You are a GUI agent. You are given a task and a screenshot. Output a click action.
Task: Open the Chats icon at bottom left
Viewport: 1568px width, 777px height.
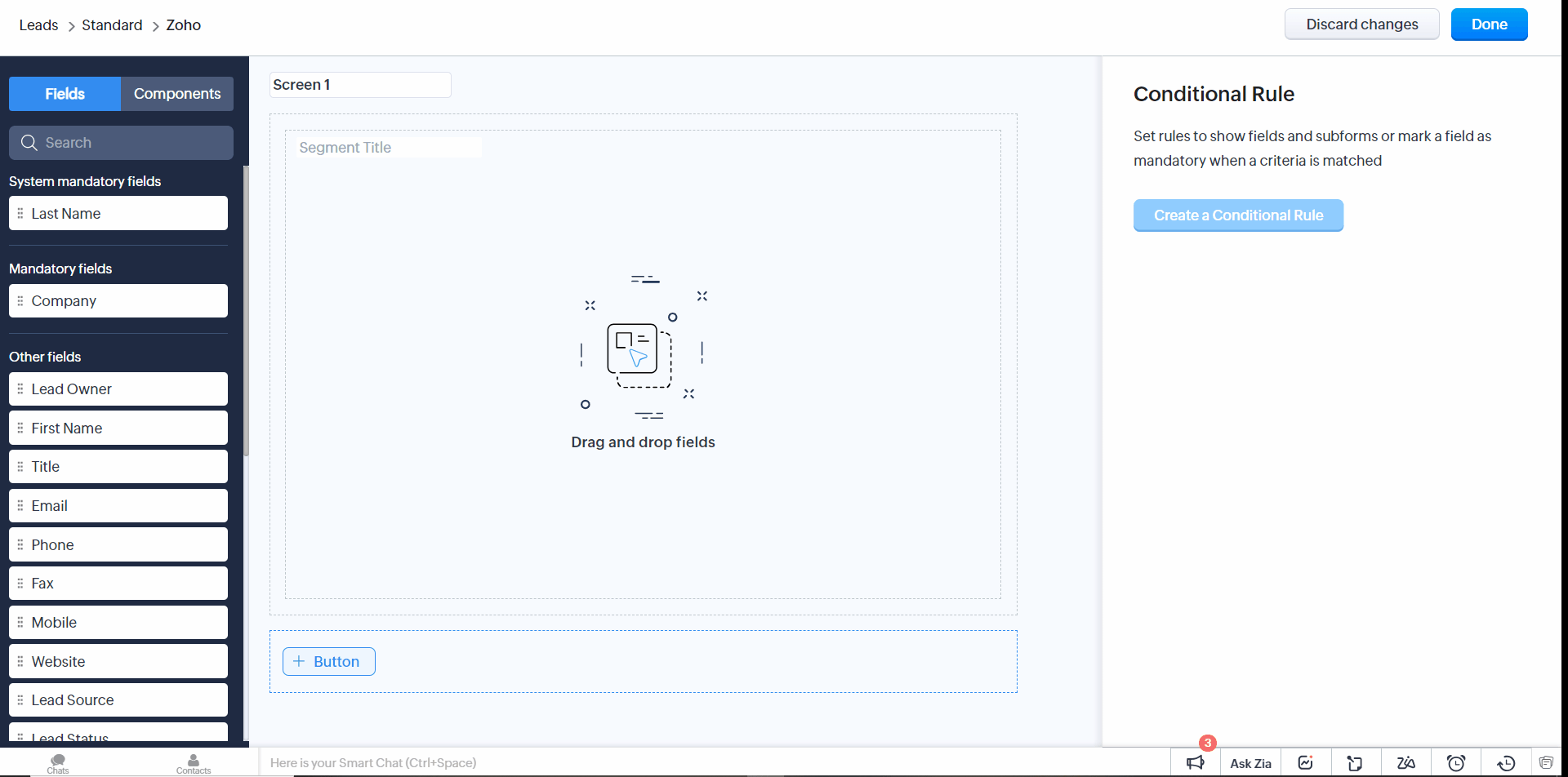[x=58, y=763]
